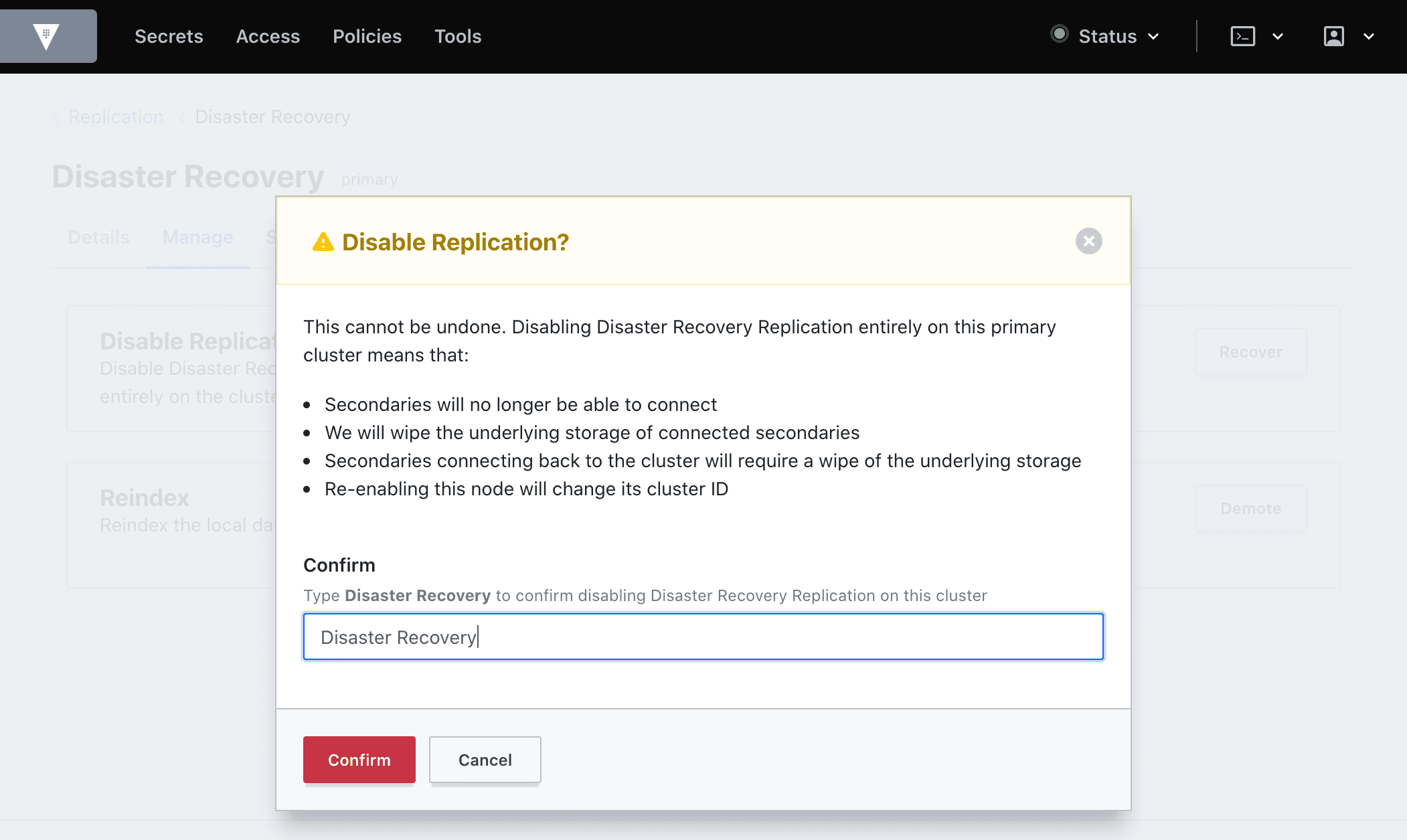Click the Status indicator circle icon
Image resolution: width=1407 pixels, height=840 pixels.
1059,36
